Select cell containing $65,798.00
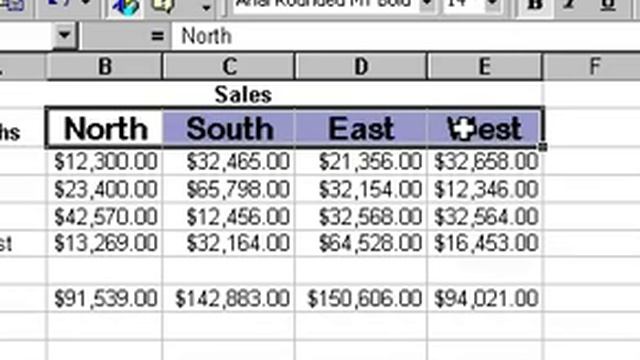 coord(229,189)
